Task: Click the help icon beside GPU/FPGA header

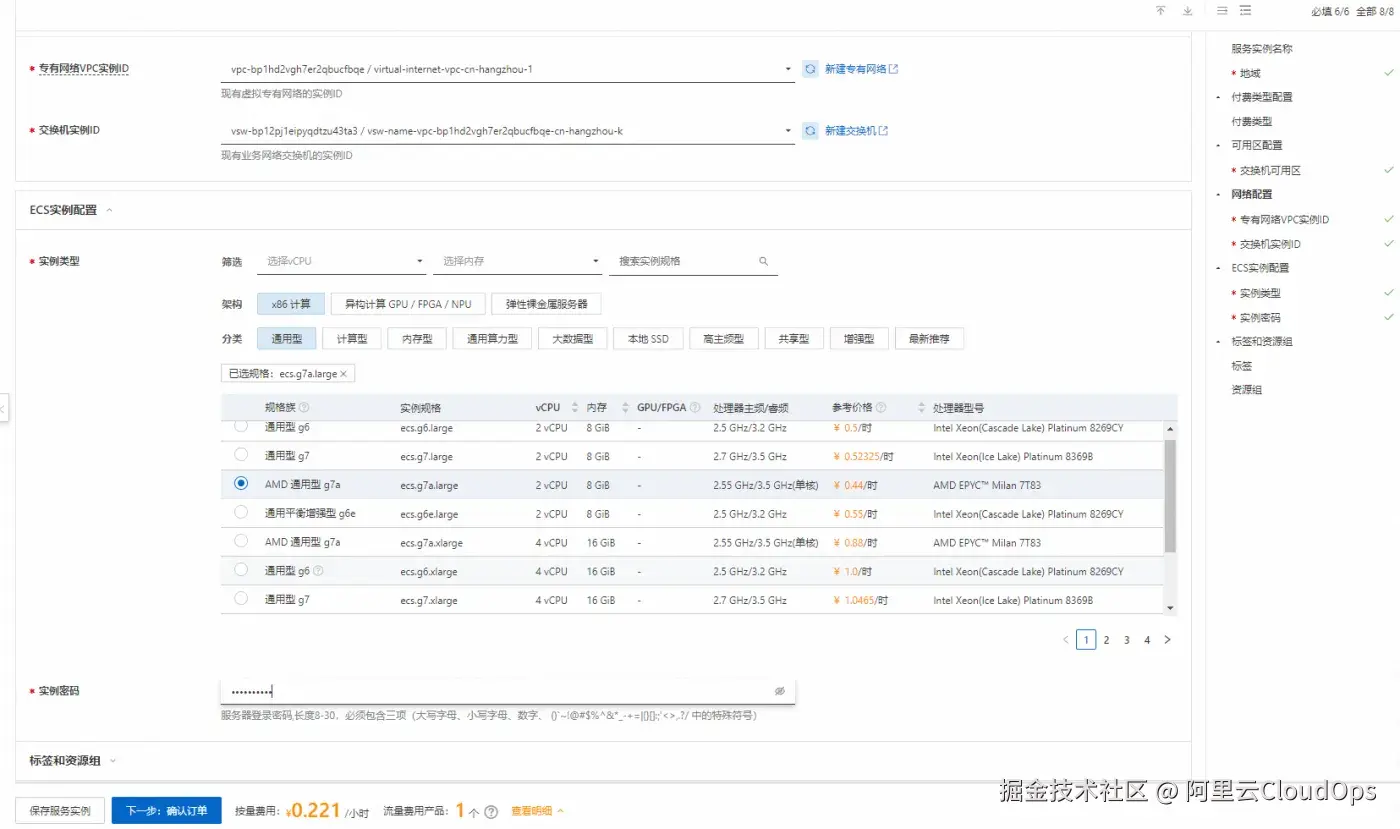Action: [x=694, y=408]
